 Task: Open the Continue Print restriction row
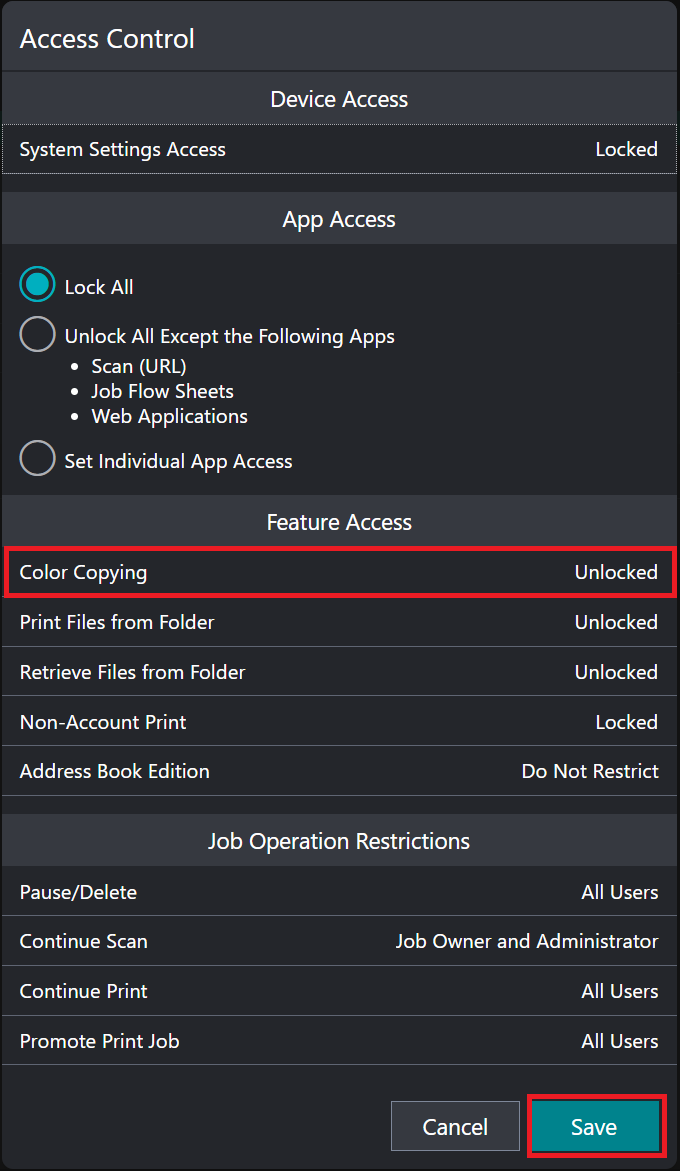(339, 991)
